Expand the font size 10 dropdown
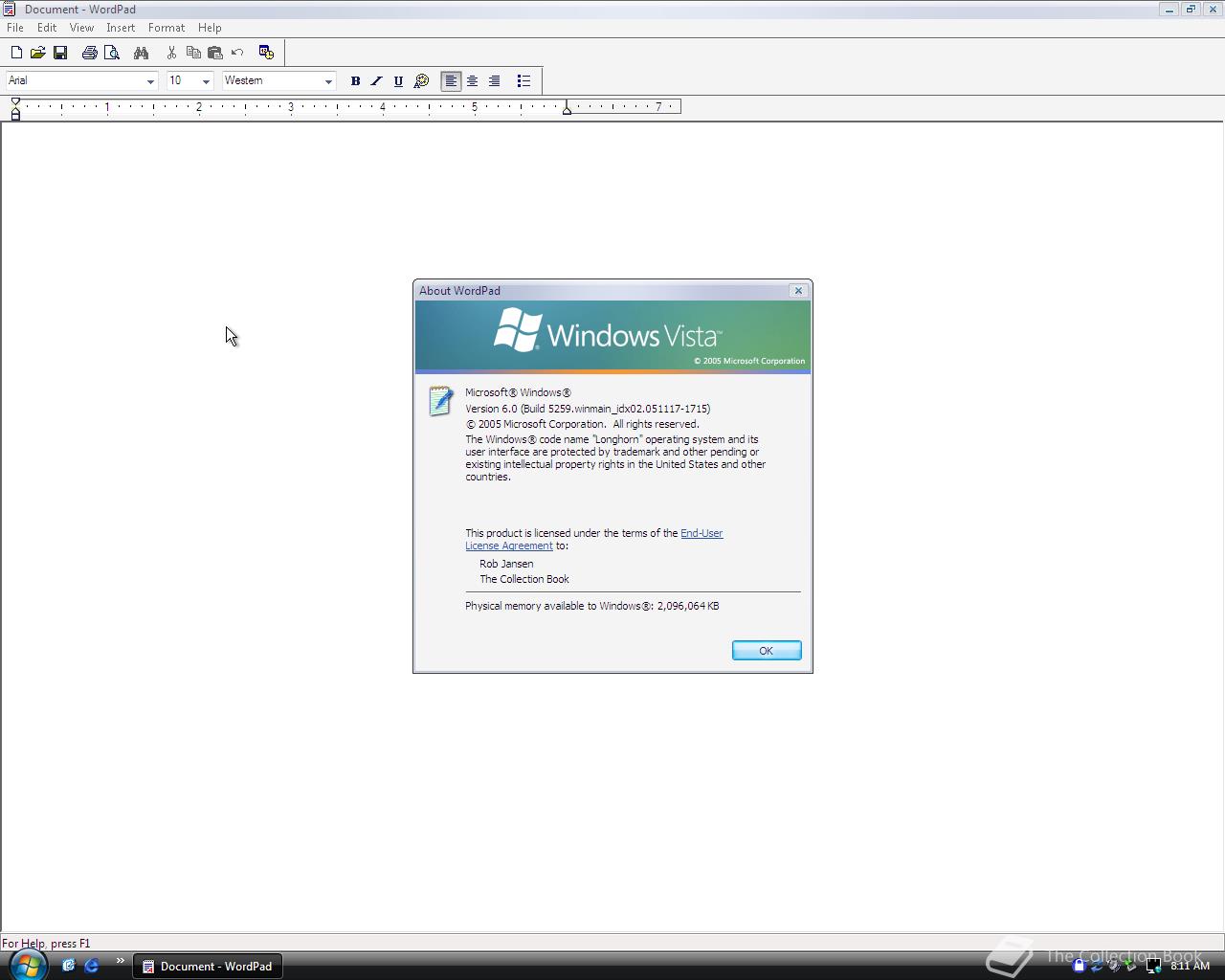This screenshot has width=1225, height=980. point(206,81)
